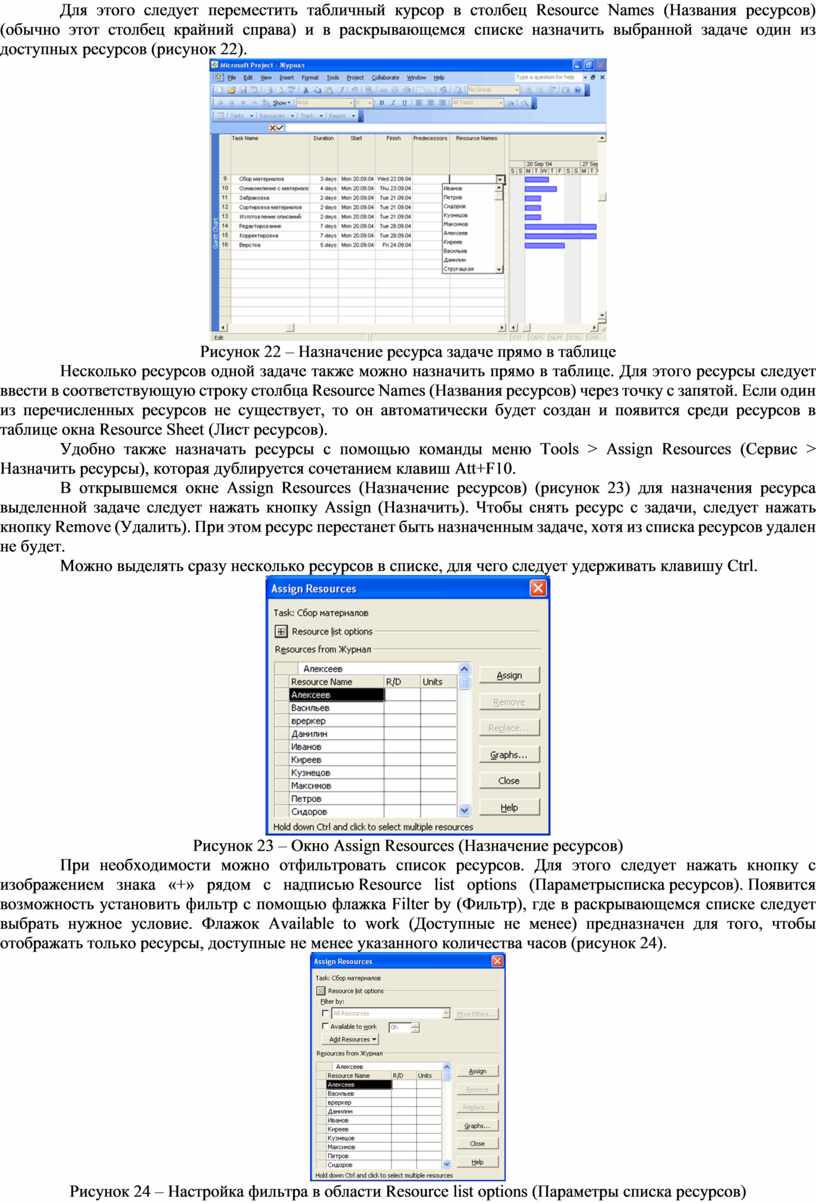Click Close button in the Filter by dialog
The height and width of the screenshot is (1203, 816).
point(477,1143)
